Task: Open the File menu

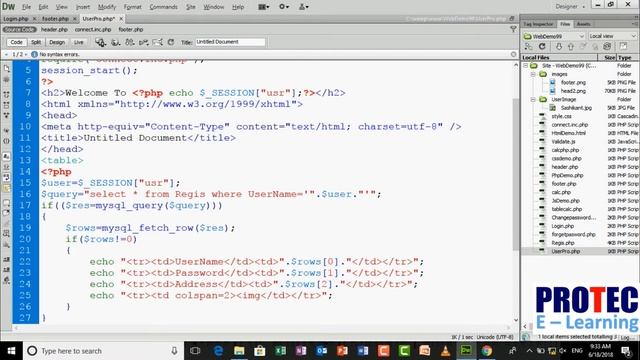Action: pyautogui.click(x=26, y=7)
